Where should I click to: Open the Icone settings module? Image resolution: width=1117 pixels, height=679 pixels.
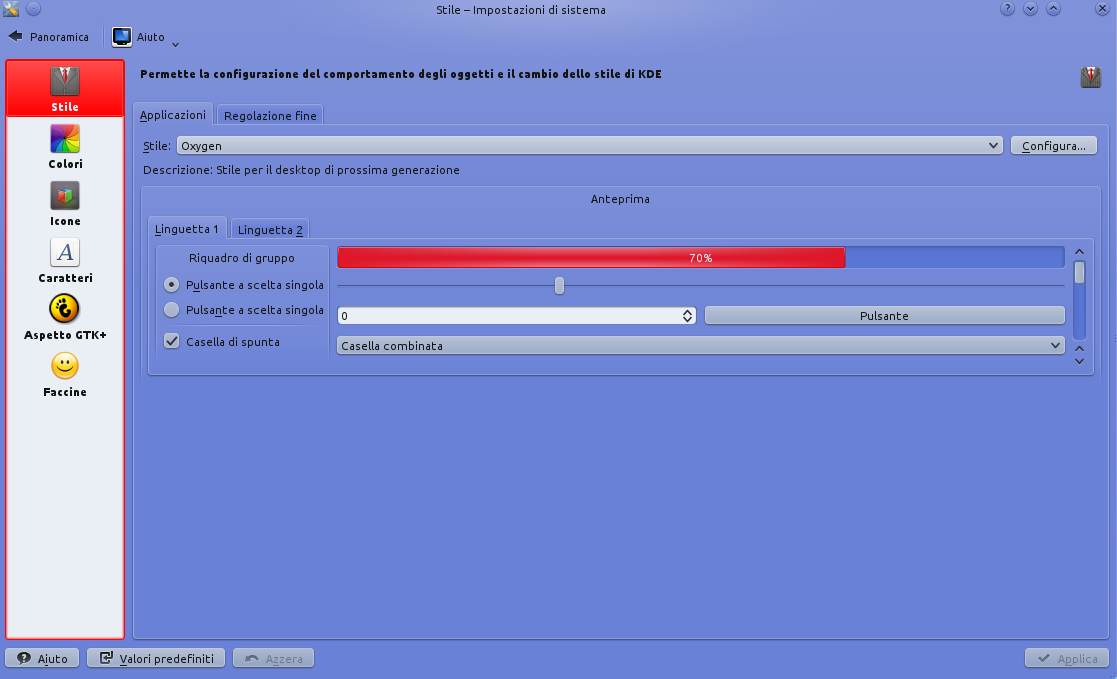tap(65, 203)
